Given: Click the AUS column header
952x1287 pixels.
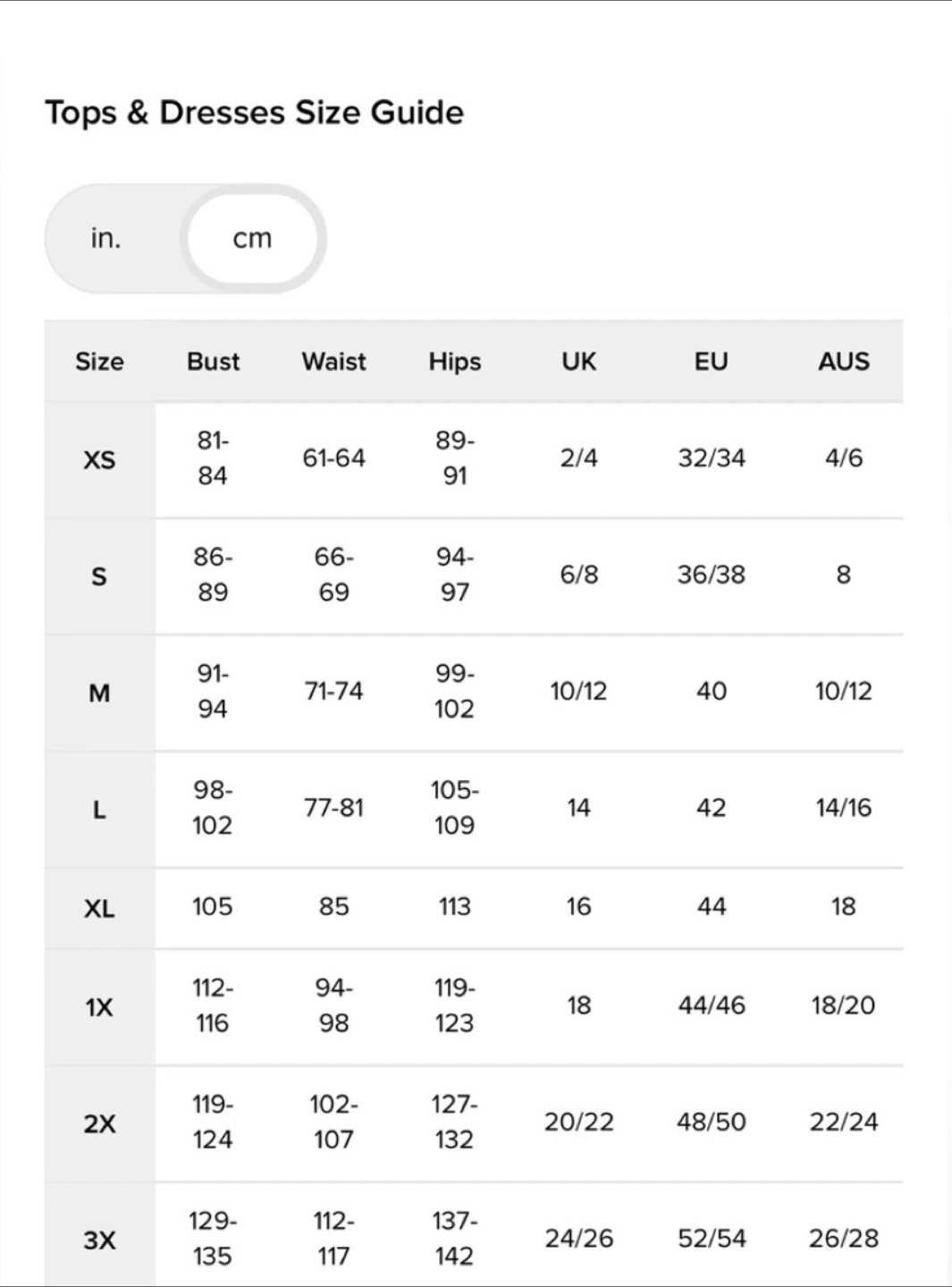Looking at the screenshot, I should click(x=843, y=361).
